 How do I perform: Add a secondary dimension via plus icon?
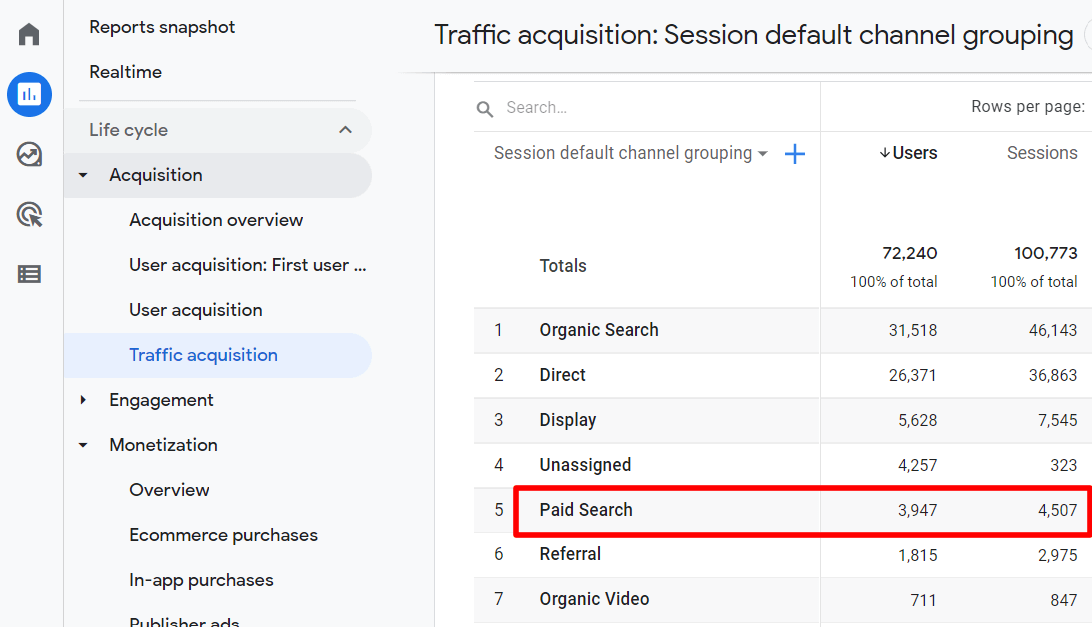pyautogui.click(x=795, y=153)
